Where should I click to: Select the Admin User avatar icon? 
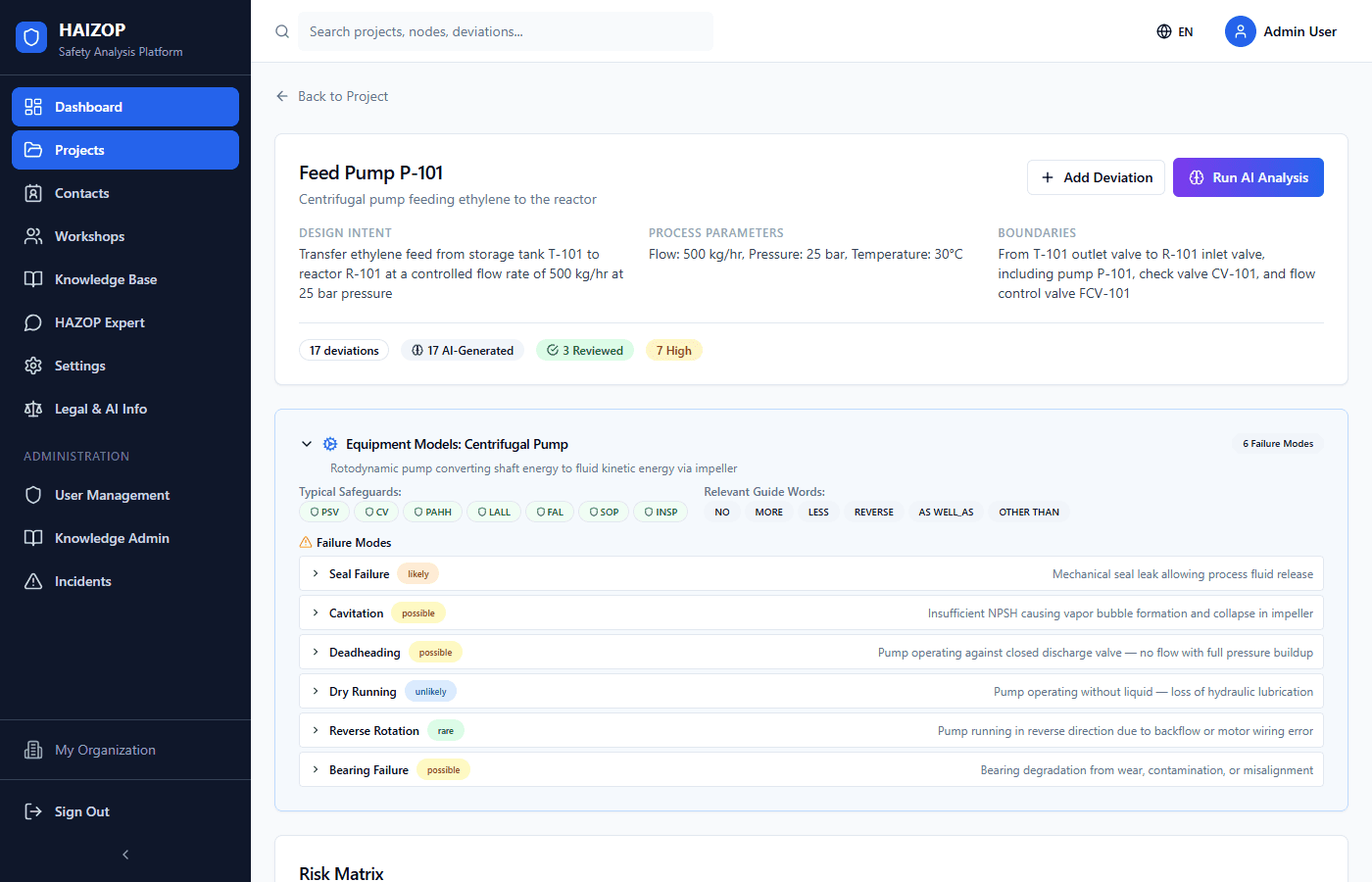point(1240,31)
